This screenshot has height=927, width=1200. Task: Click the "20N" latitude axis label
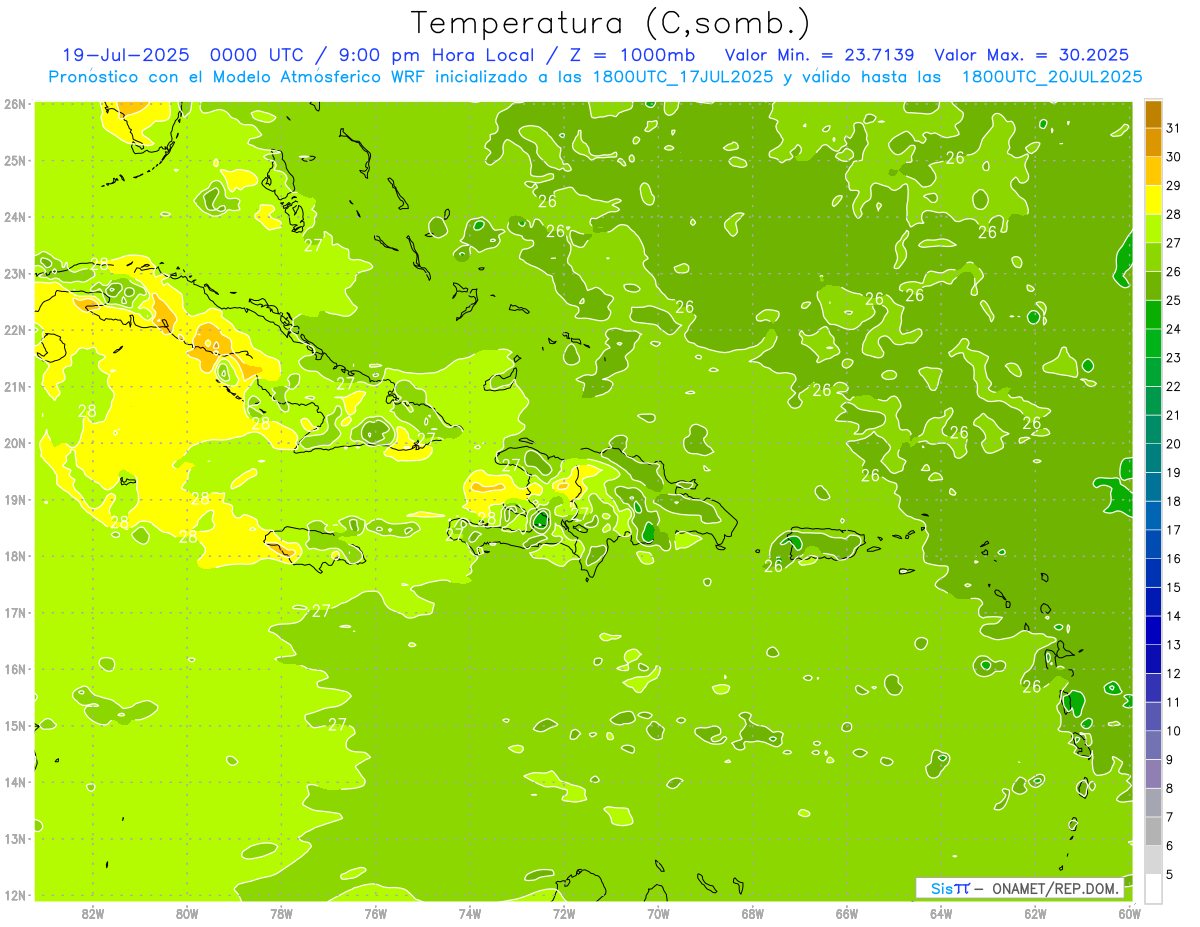[14, 443]
